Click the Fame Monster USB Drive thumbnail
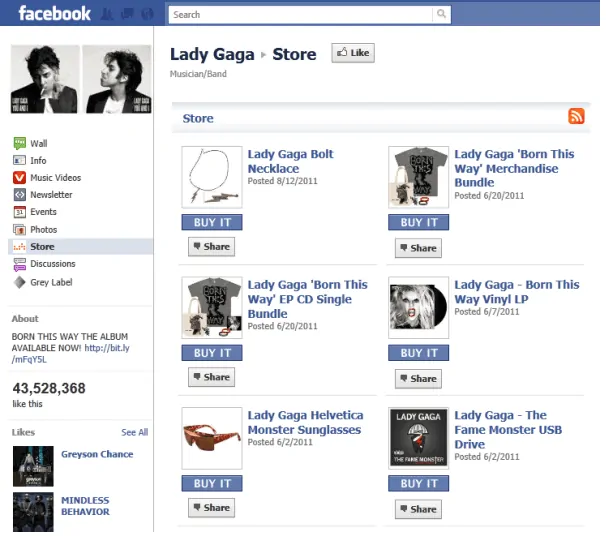The width and height of the screenshot is (606, 536). click(x=418, y=437)
